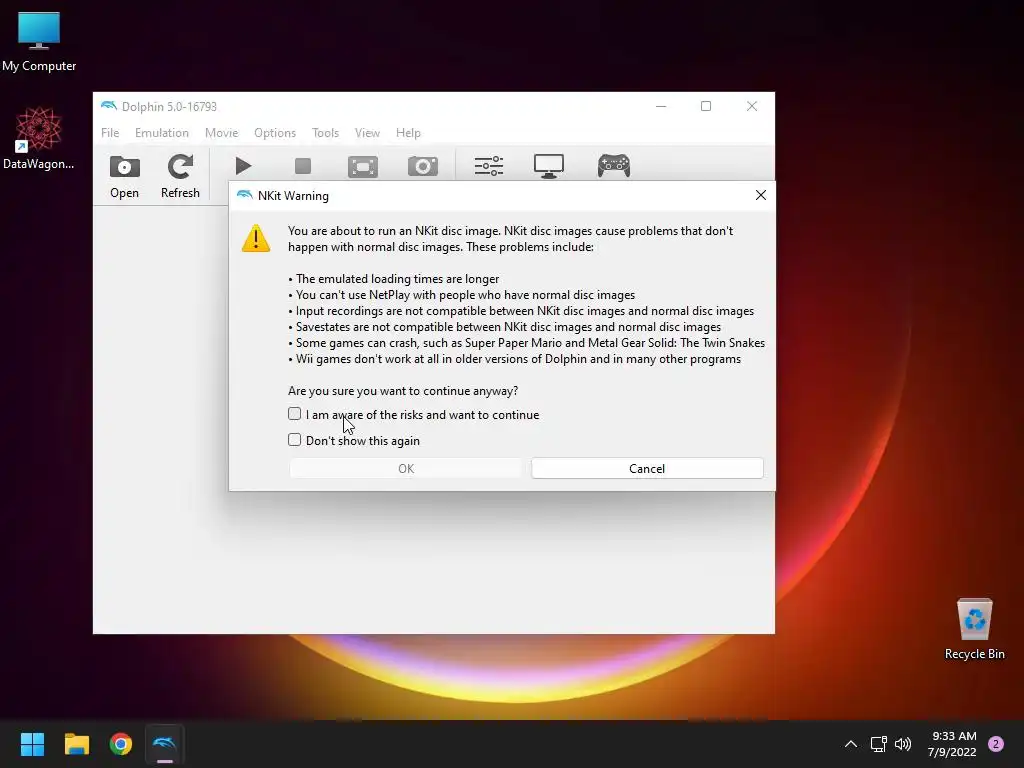Select the Recycle Bin desktop icon

[x=974, y=629]
